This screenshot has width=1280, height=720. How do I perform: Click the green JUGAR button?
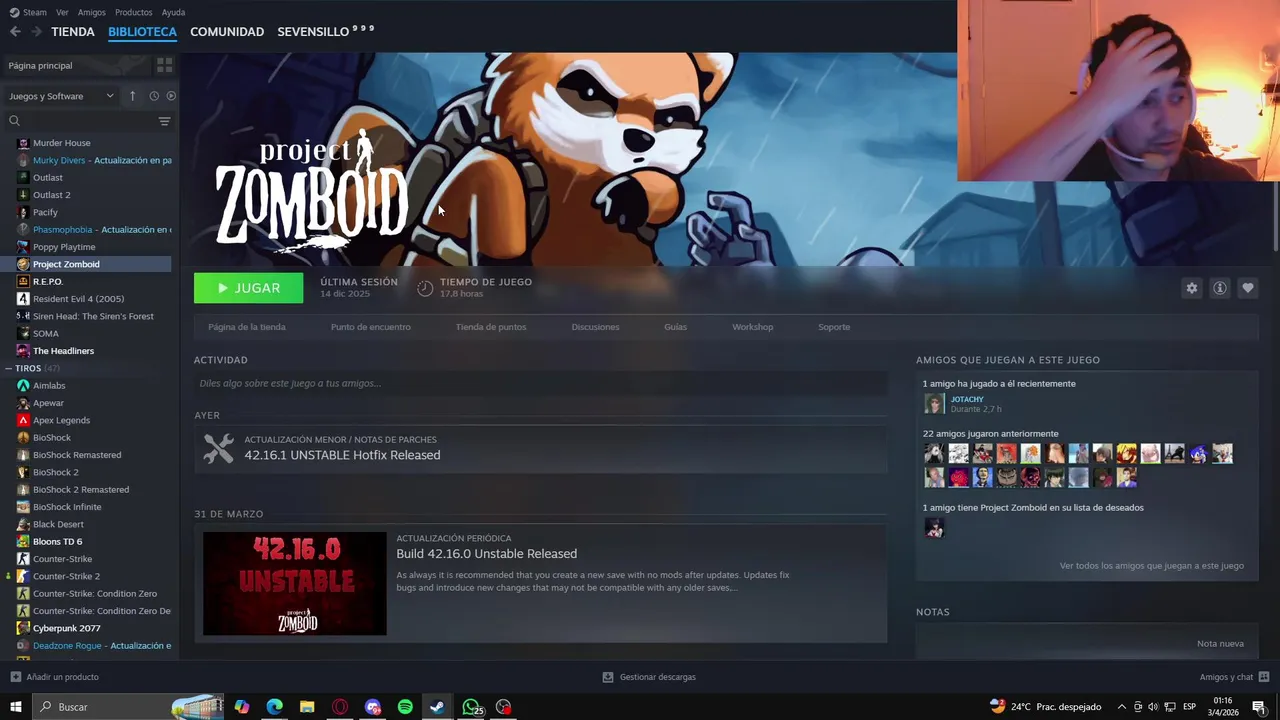point(248,288)
